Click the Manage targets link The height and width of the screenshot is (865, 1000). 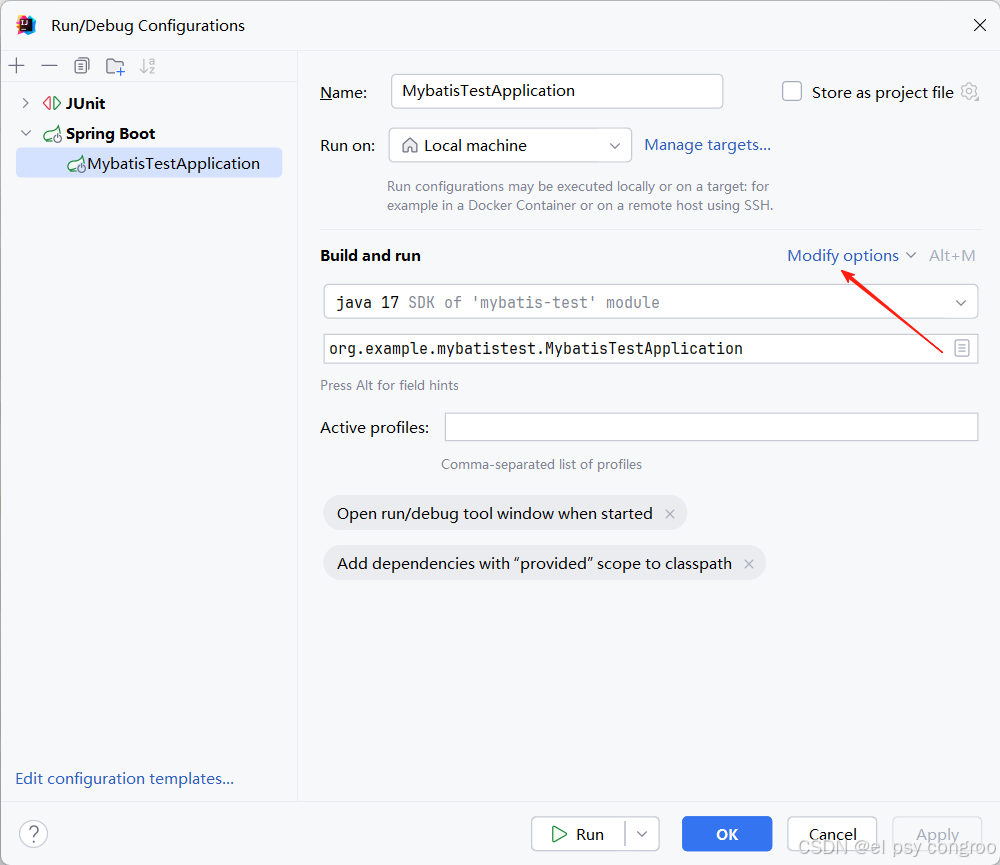[707, 145]
